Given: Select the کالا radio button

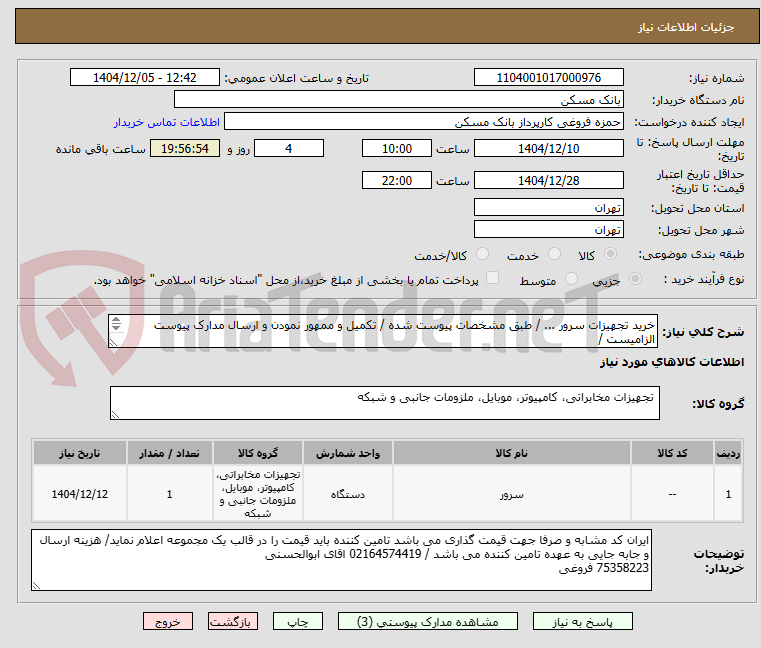Looking at the screenshot, I should pos(611,254).
